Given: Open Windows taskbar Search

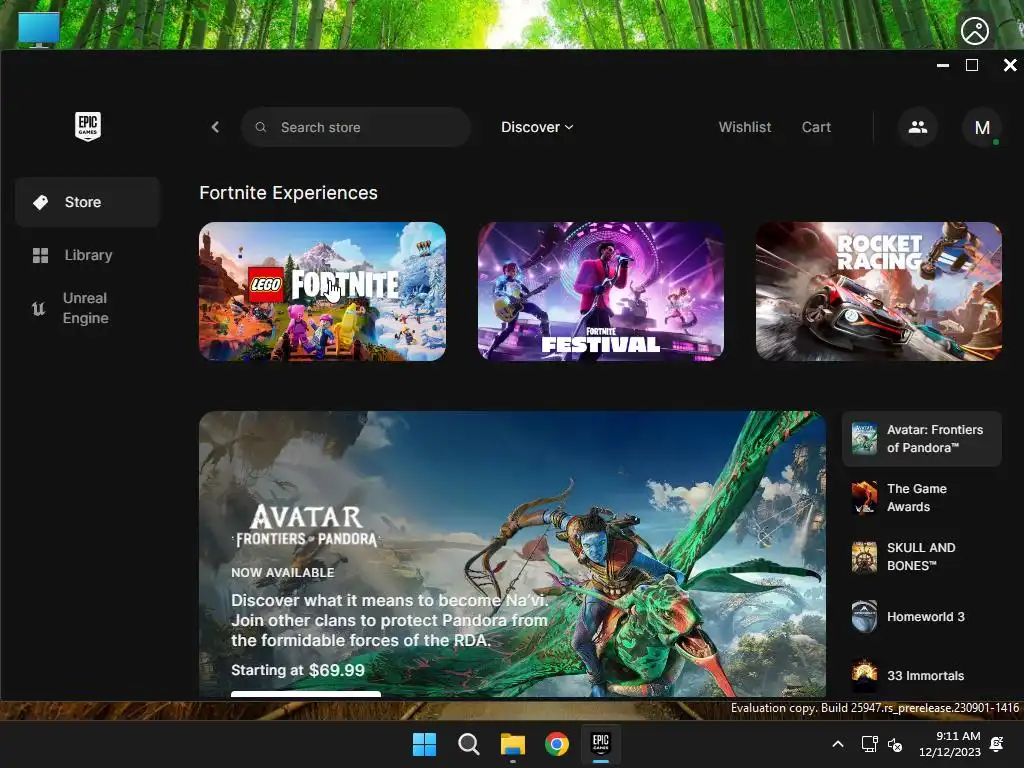Looking at the screenshot, I should (468, 744).
